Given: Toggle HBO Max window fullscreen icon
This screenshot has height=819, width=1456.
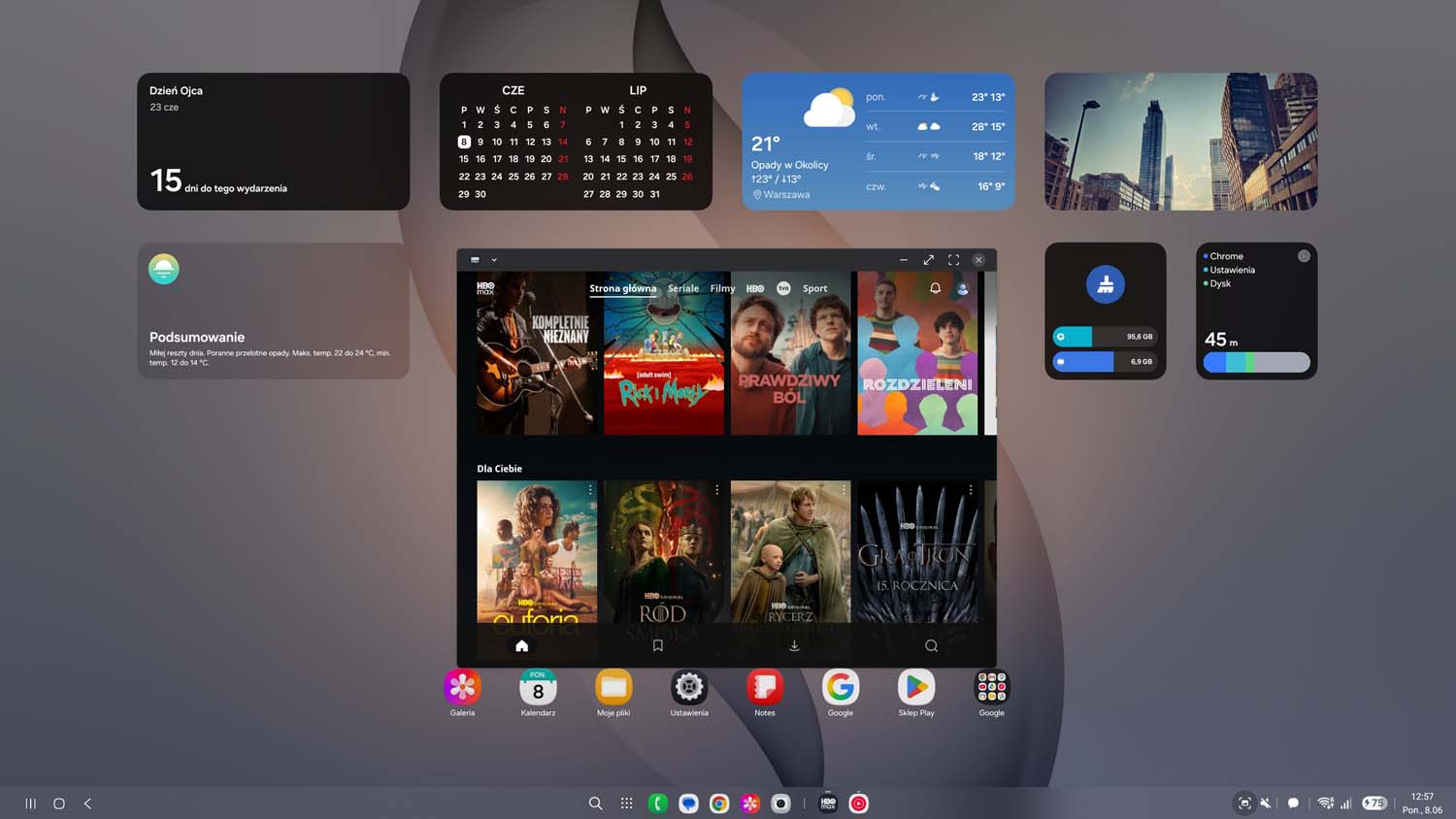Looking at the screenshot, I should point(953,260).
